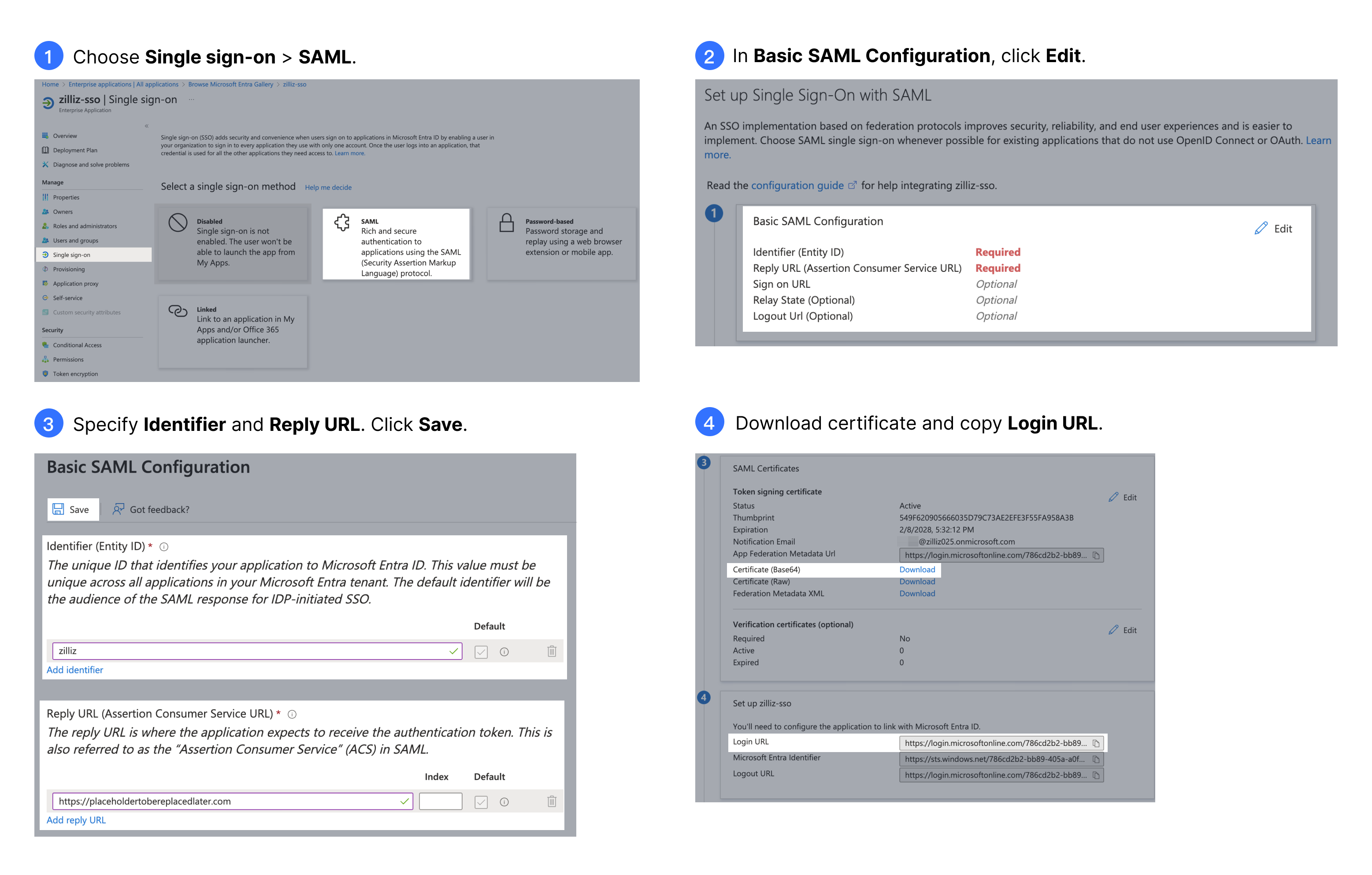This screenshot has height=875, width=1372.
Task: Click the Password-based lock icon
Action: point(507,223)
